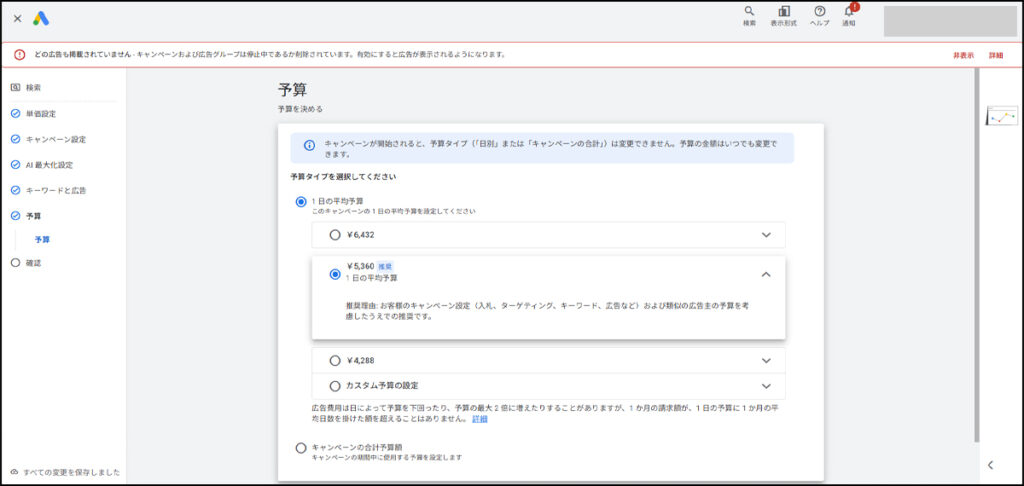Click the Google Ads logo

41,18
